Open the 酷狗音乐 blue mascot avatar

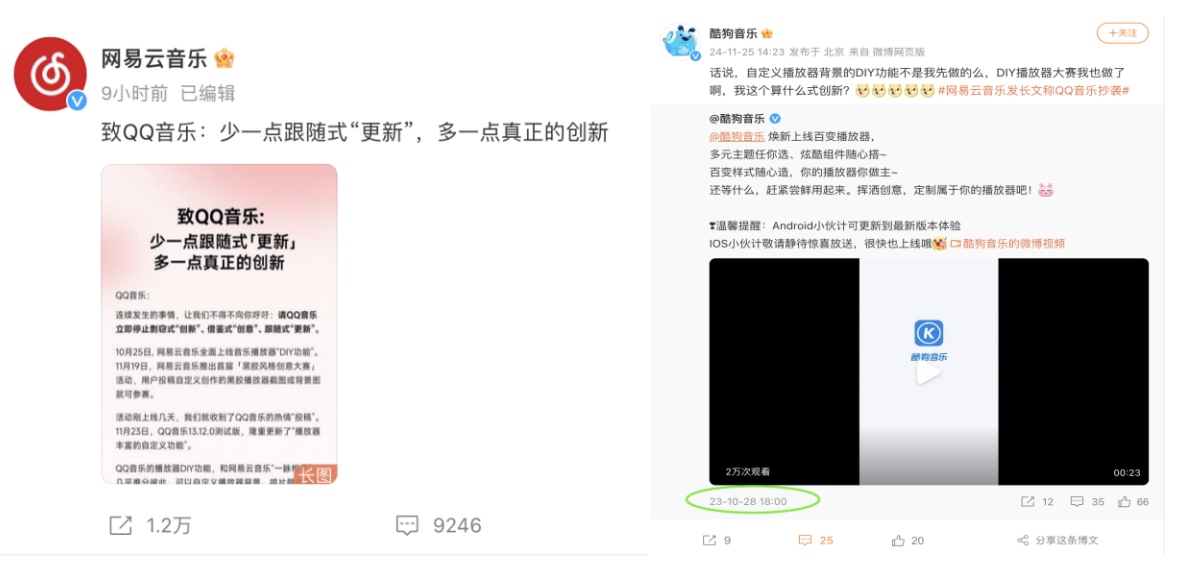pos(681,42)
